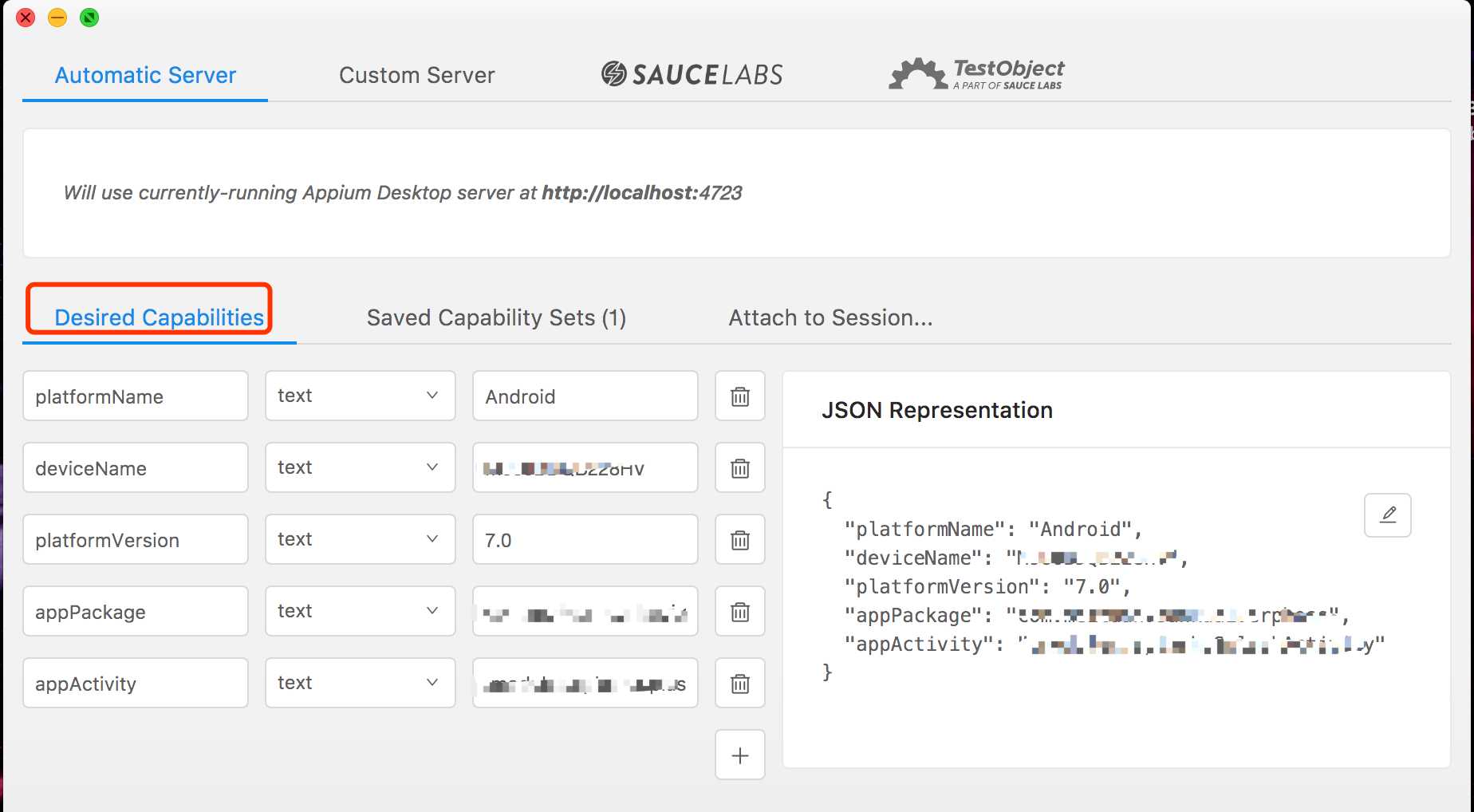Image resolution: width=1474 pixels, height=812 pixels.
Task: Switch to Automatic Server tab
Action: click(x=145, y=75)
